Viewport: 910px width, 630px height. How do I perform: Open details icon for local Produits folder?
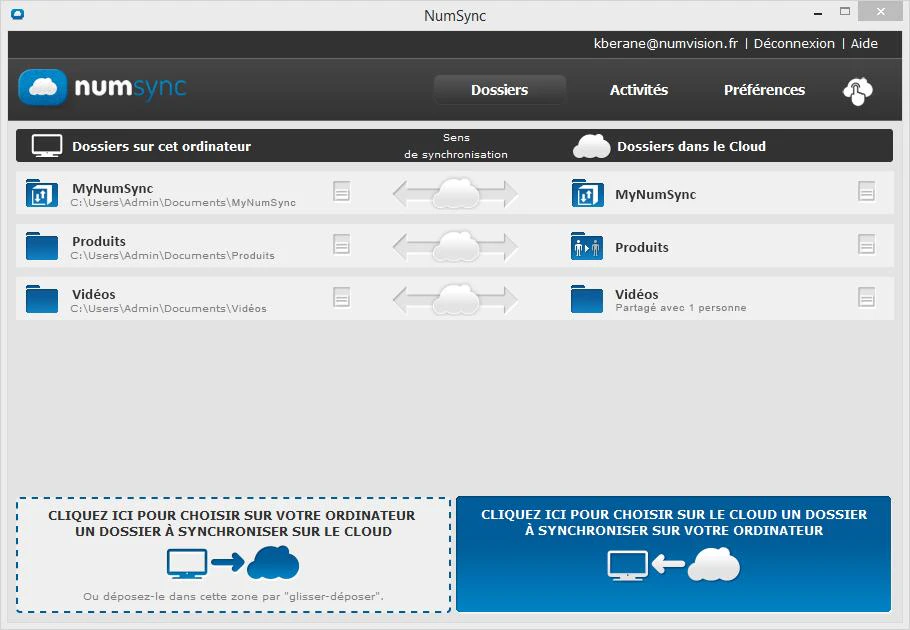click(341, 244)
